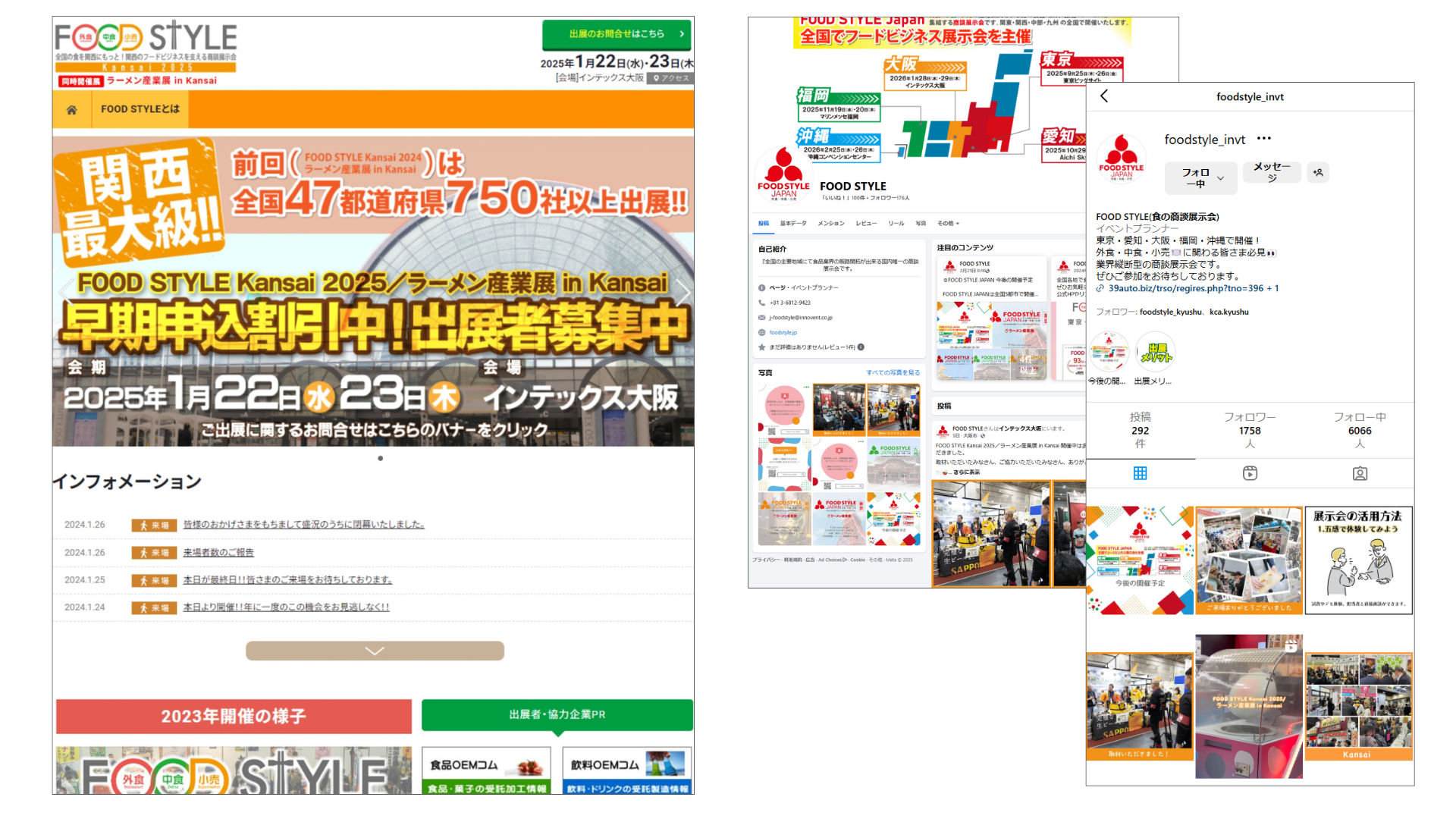Expand more information with the tan chevron bar

point(375,651)
